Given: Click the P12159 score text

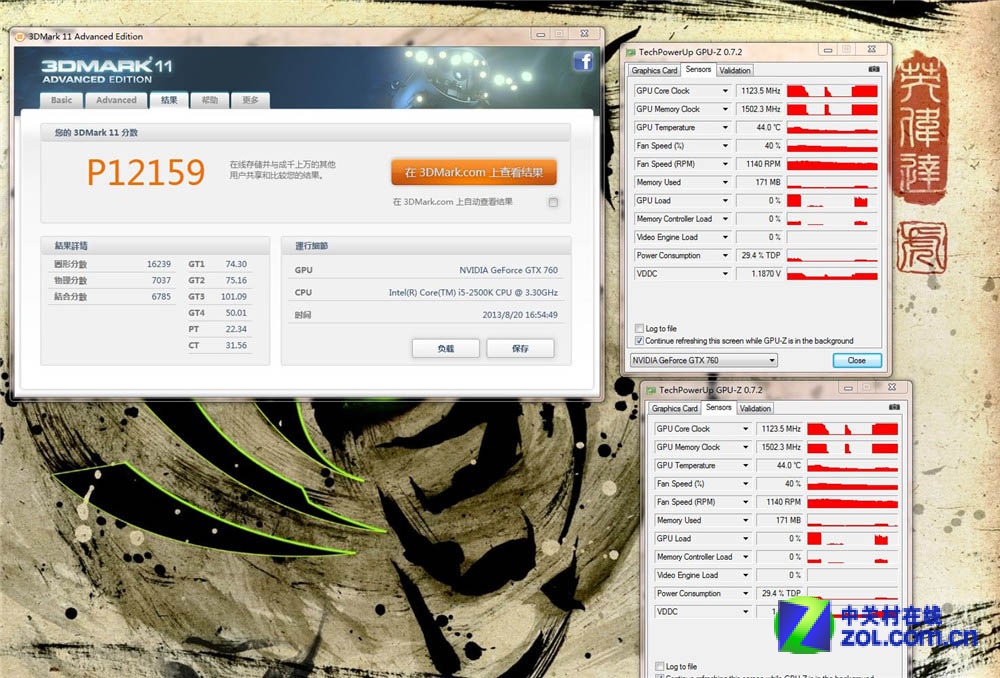Looking at the screenshot, I should [x=146, y=172].
